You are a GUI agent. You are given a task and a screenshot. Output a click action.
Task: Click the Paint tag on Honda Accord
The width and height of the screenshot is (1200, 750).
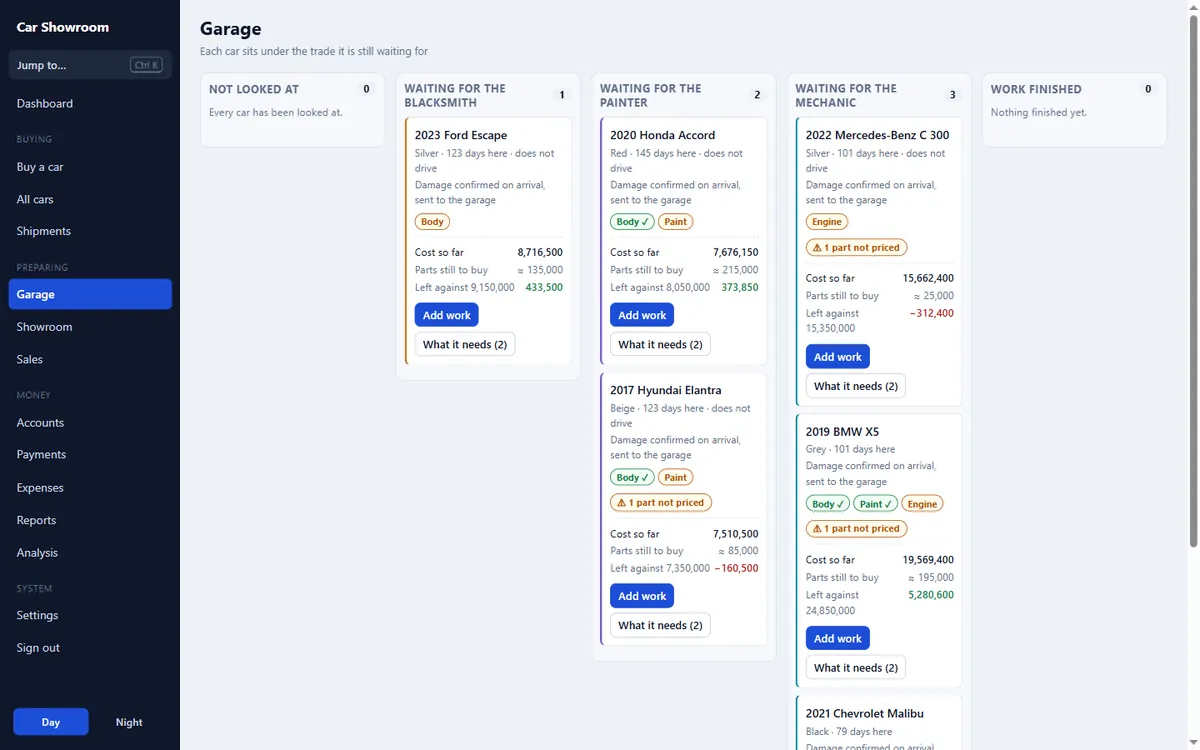coord(676,222)
